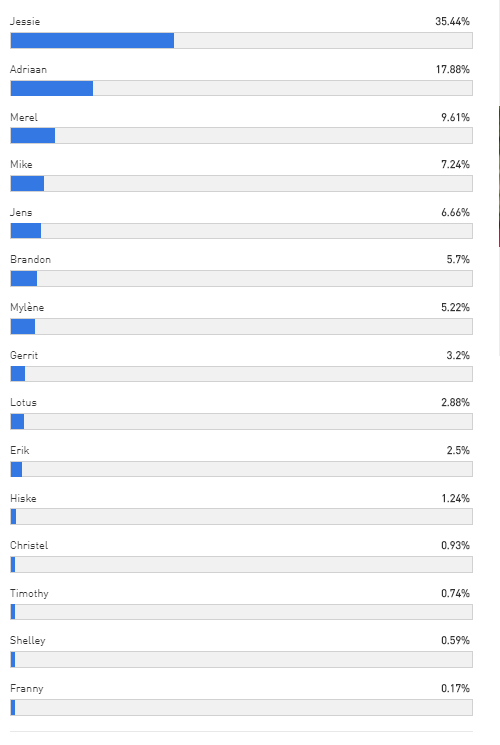This screenshot has height=745, width=500.
Task: Click Jessie's blue progress bar
Action: click(92, 41)
